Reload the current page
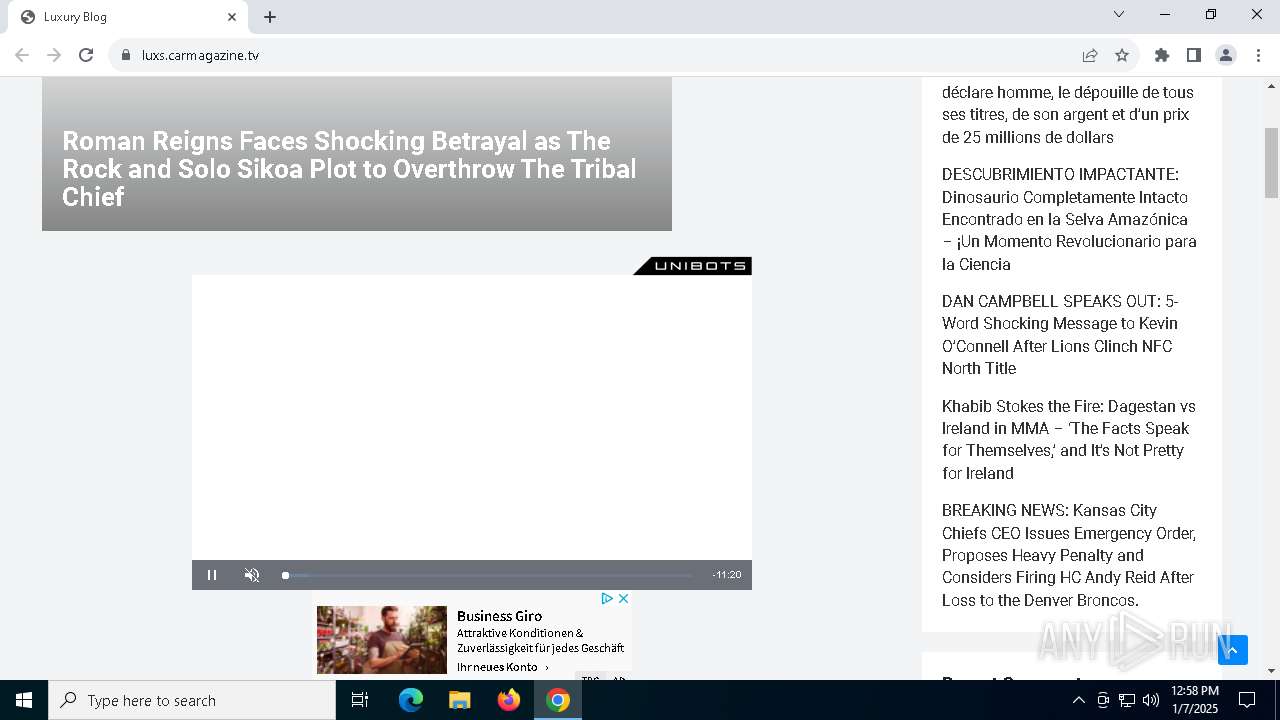This screenshot has width=1280, height=720. tap(86, 55)
